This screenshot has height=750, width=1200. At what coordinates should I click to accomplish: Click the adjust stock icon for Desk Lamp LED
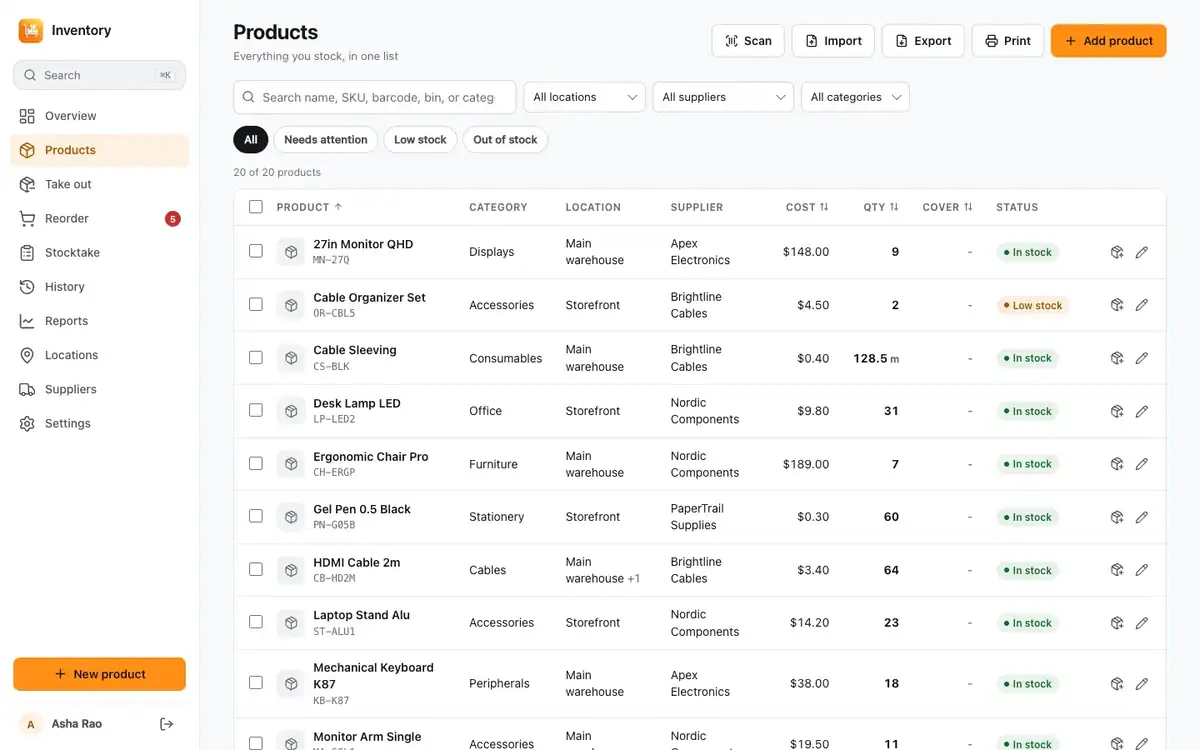pyautogui.click(x=1117, y=411)
